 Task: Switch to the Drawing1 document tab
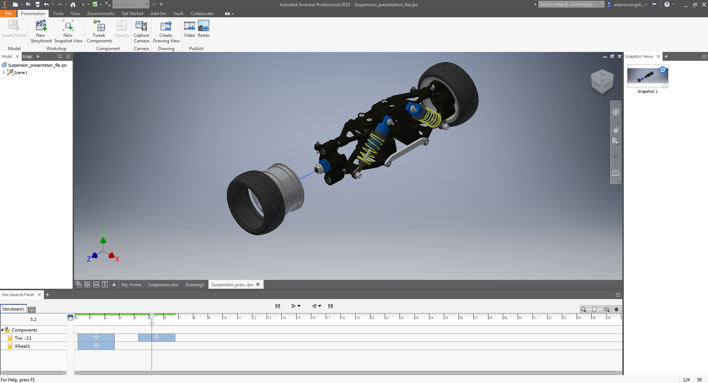(x=195, y=285)
